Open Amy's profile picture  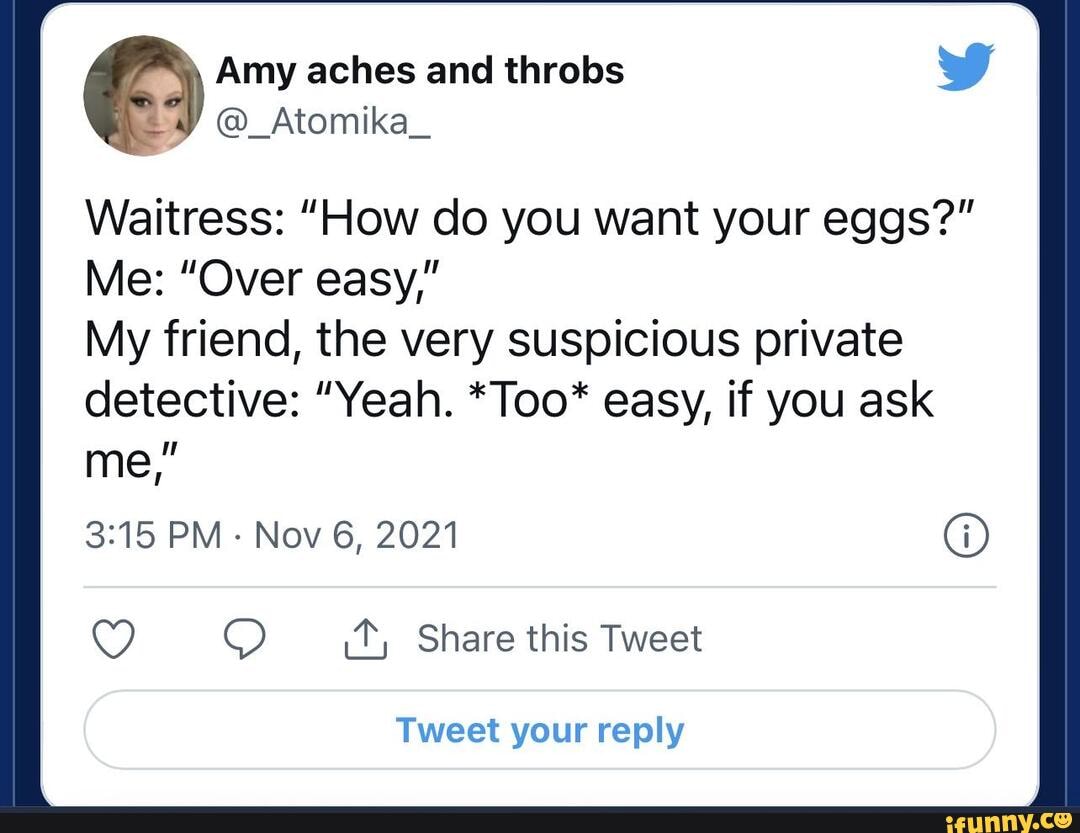pyautogui.click(x=144, y=97)
